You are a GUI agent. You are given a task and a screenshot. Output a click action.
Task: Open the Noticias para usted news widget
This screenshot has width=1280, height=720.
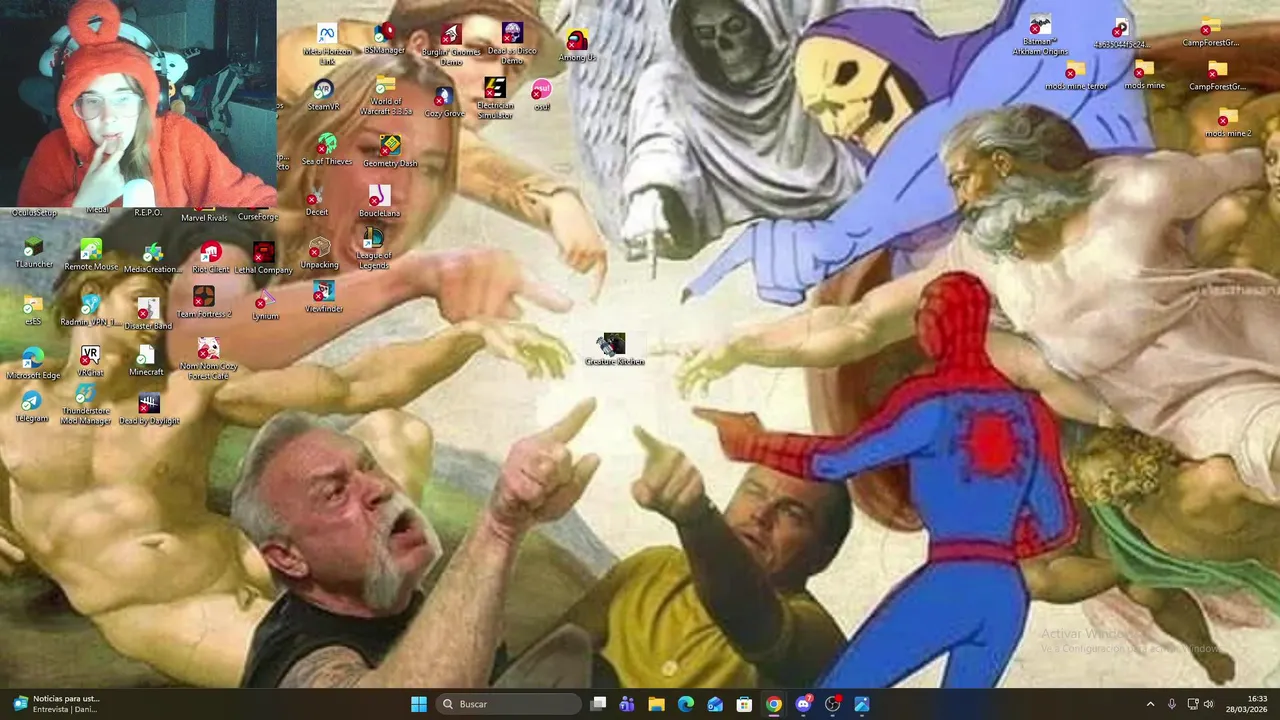click(x=56, y=704)
